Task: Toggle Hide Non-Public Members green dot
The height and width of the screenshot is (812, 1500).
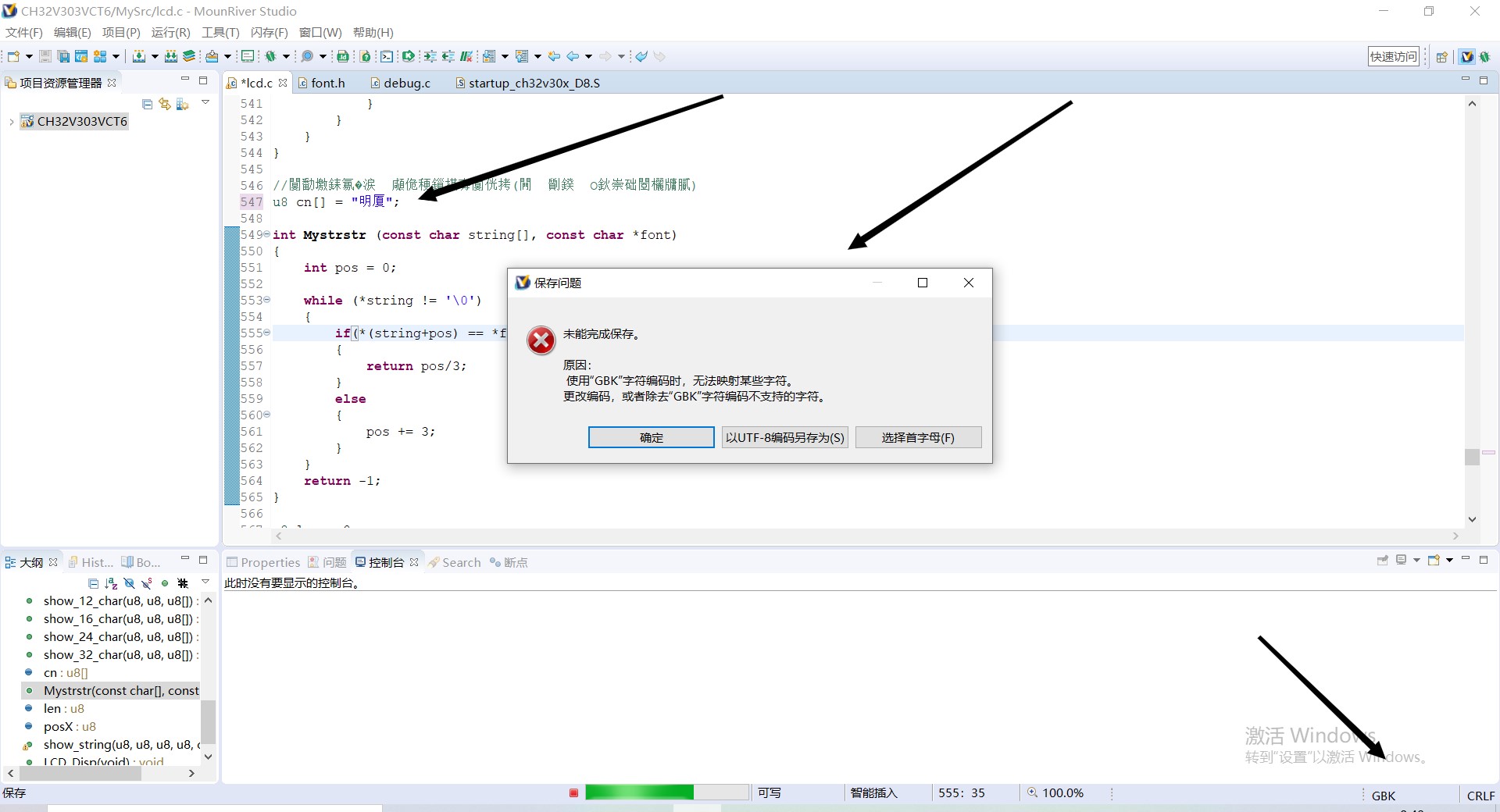Action: (165, 583)
